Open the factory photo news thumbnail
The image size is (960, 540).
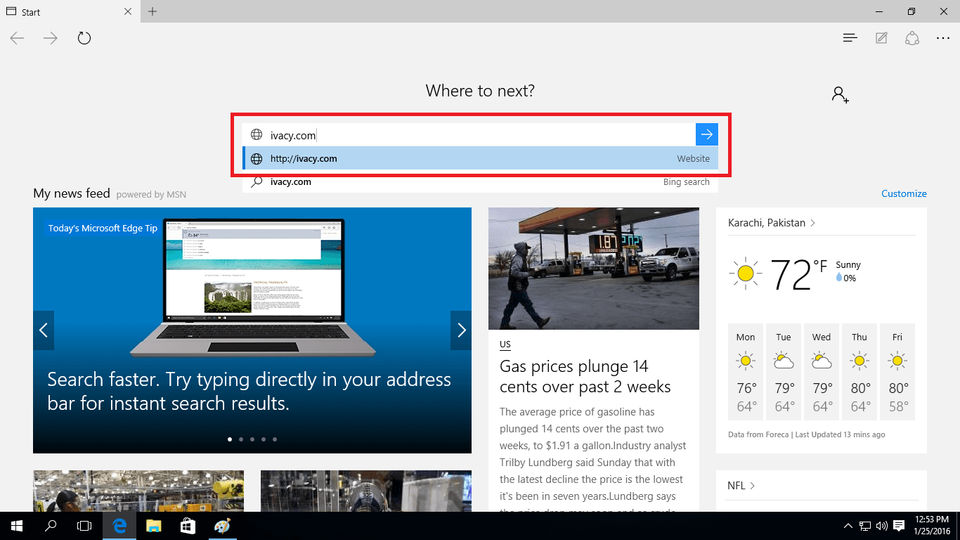pos(138,491)
